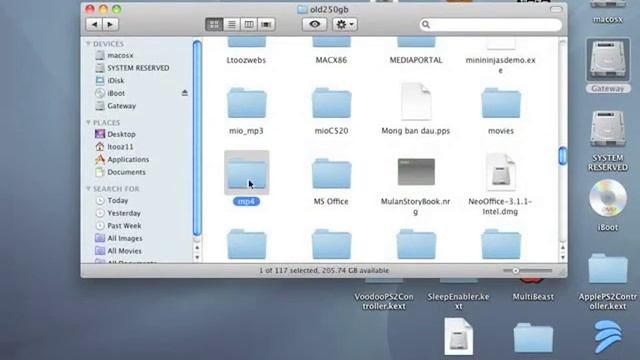Select the movies folder
This screenshot has height=360, width=640.
(501, 104)
